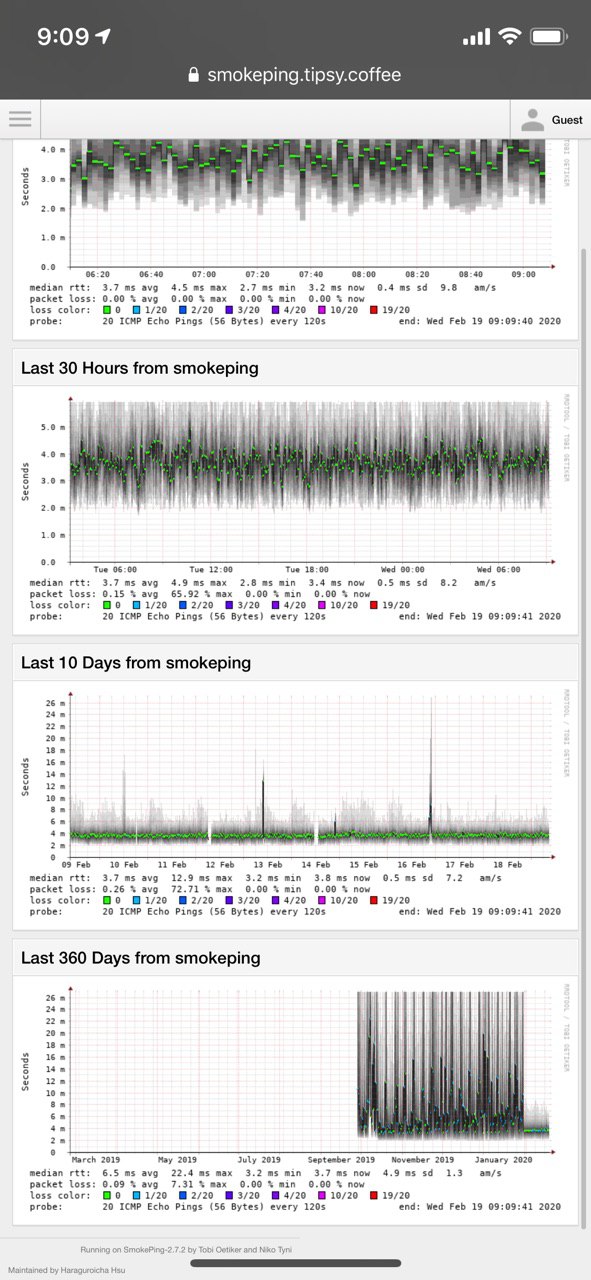Image resolution: width=591 pixels, height=1280 pixels.
Task: Tap the Wi-Fi status icon
Action: coord(510,37)
